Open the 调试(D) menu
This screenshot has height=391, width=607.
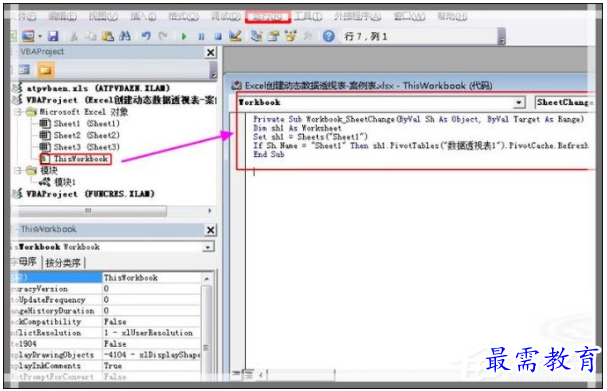225,16
